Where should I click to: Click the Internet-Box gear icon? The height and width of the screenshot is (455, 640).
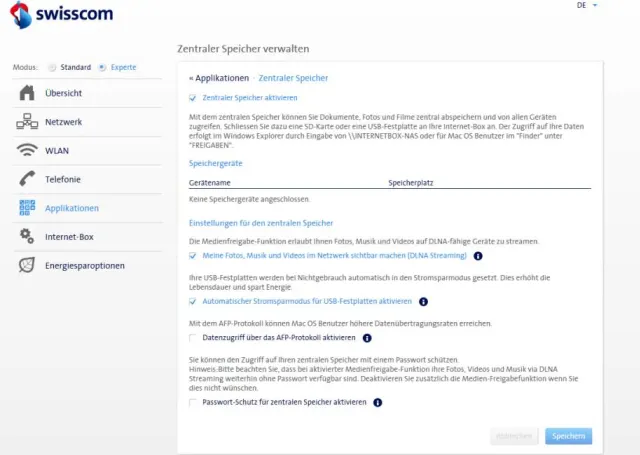click(x=27, y=236)
